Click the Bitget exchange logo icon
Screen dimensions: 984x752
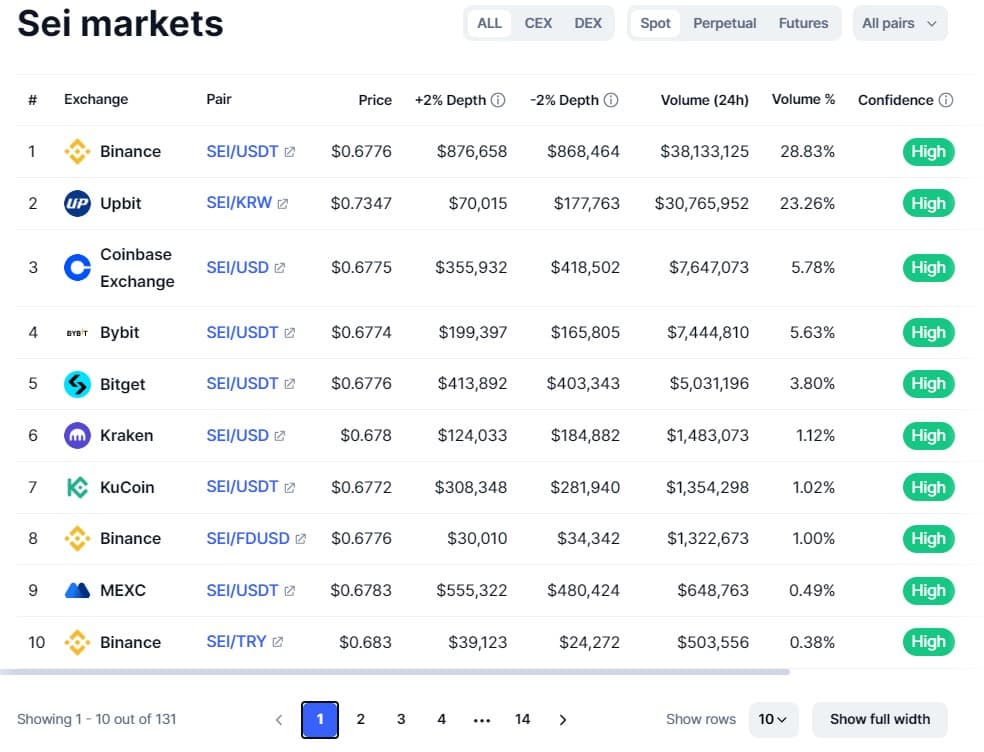pos(77,384)
